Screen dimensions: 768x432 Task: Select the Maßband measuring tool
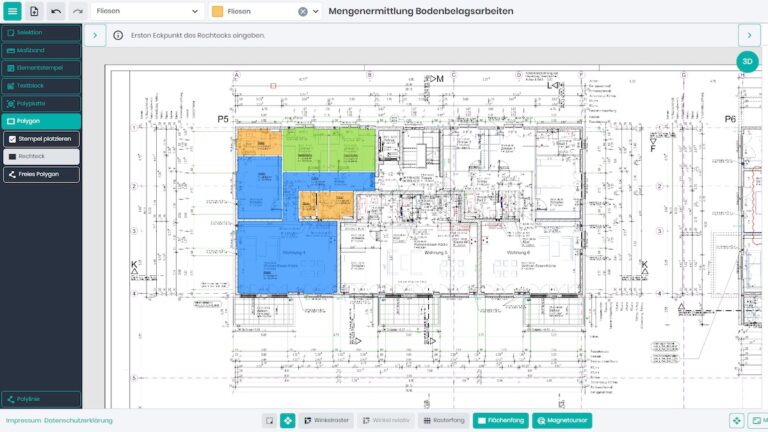41,50
